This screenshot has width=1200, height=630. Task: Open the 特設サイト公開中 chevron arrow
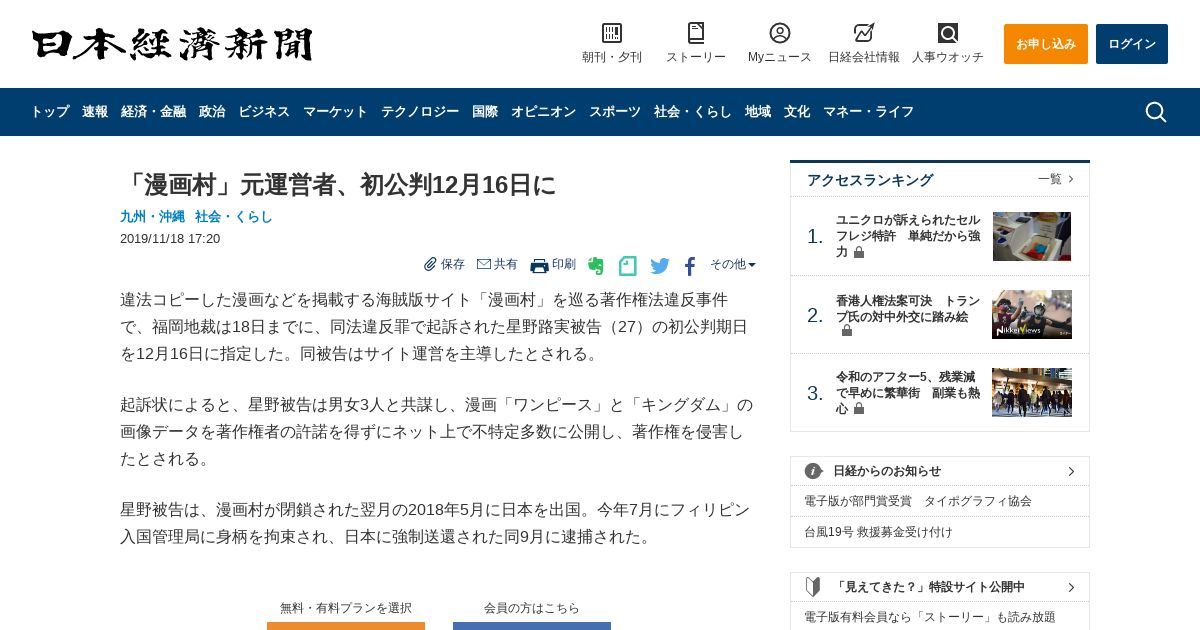point(1071,587)
